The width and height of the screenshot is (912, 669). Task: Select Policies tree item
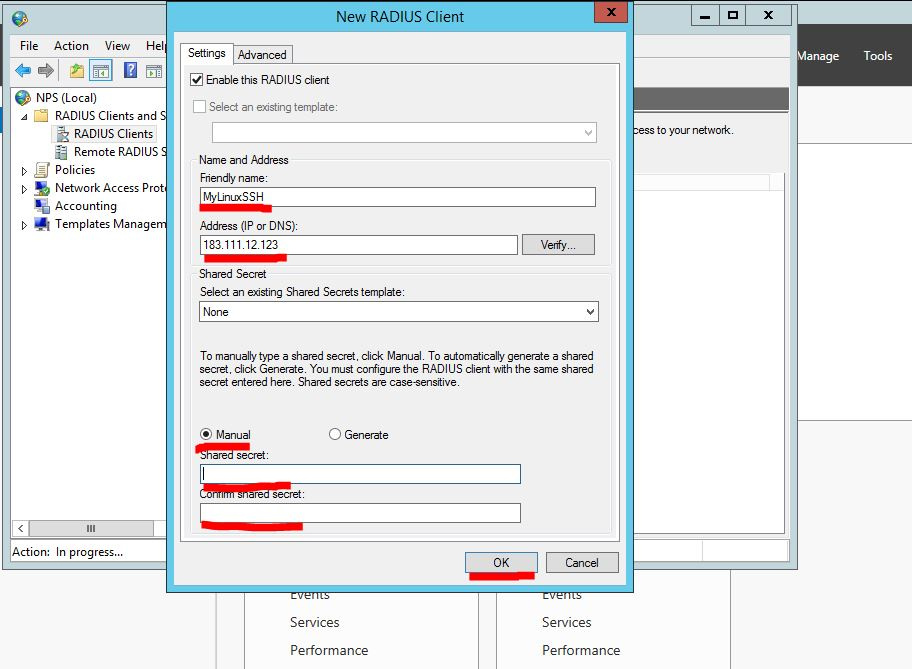[75, 170]
